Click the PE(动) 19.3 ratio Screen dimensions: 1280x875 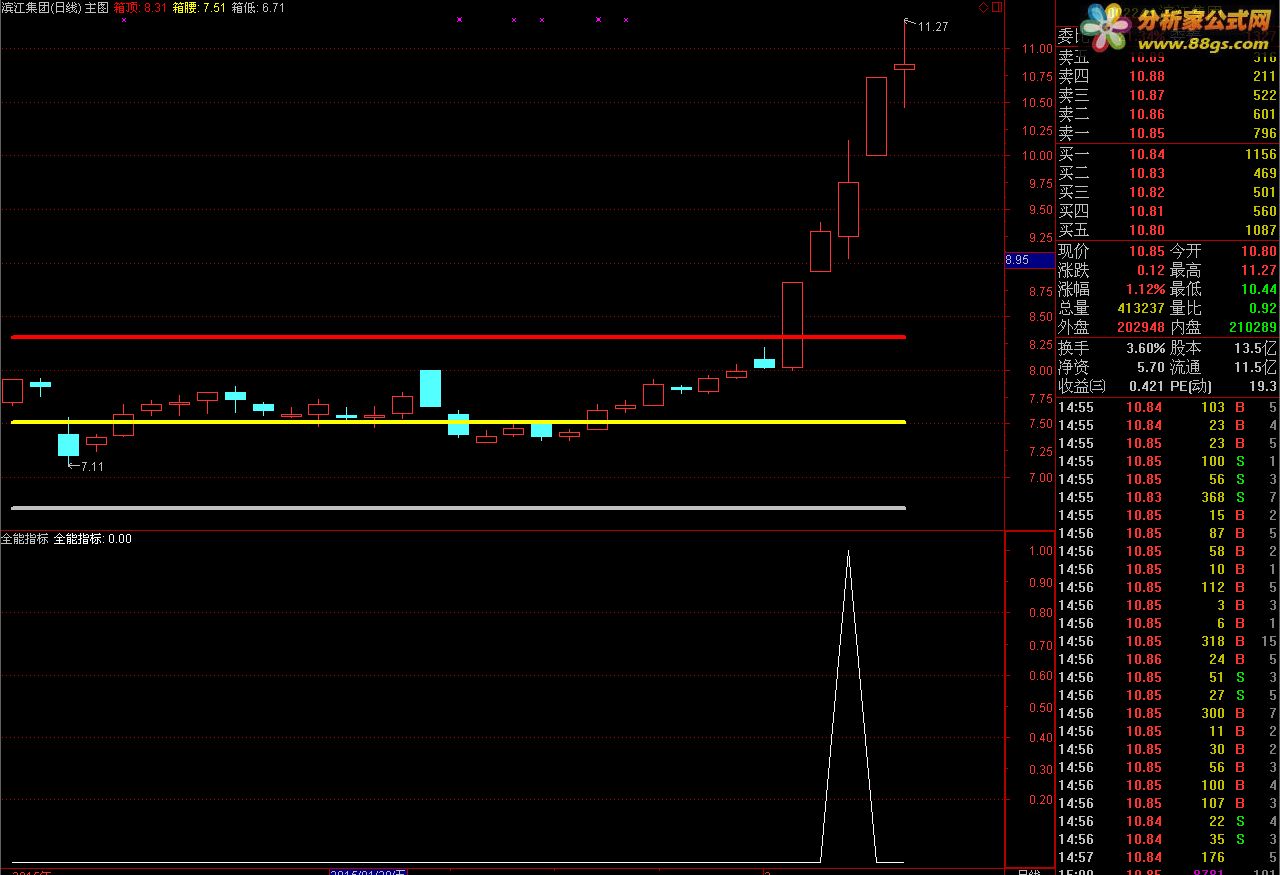[1262, 386]
